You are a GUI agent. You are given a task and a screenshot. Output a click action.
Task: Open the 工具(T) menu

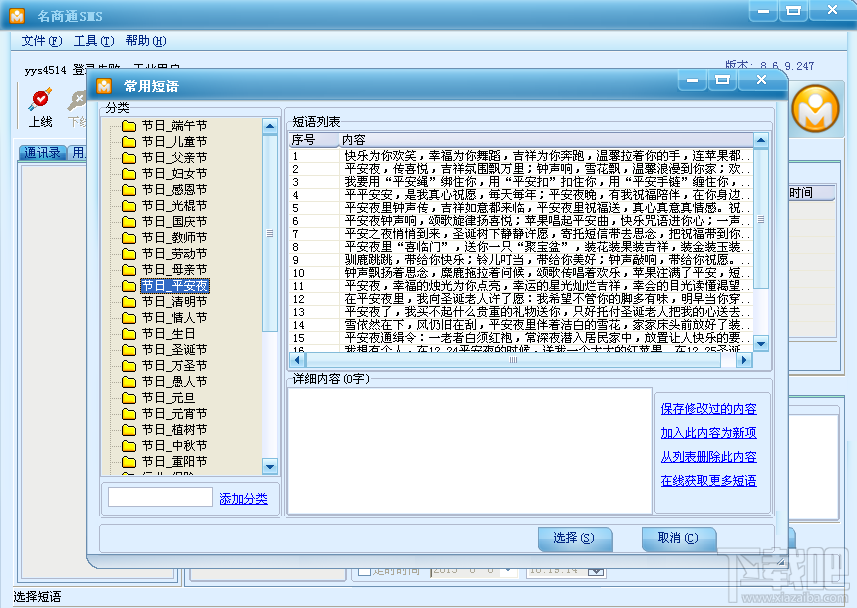coord(94,41)
